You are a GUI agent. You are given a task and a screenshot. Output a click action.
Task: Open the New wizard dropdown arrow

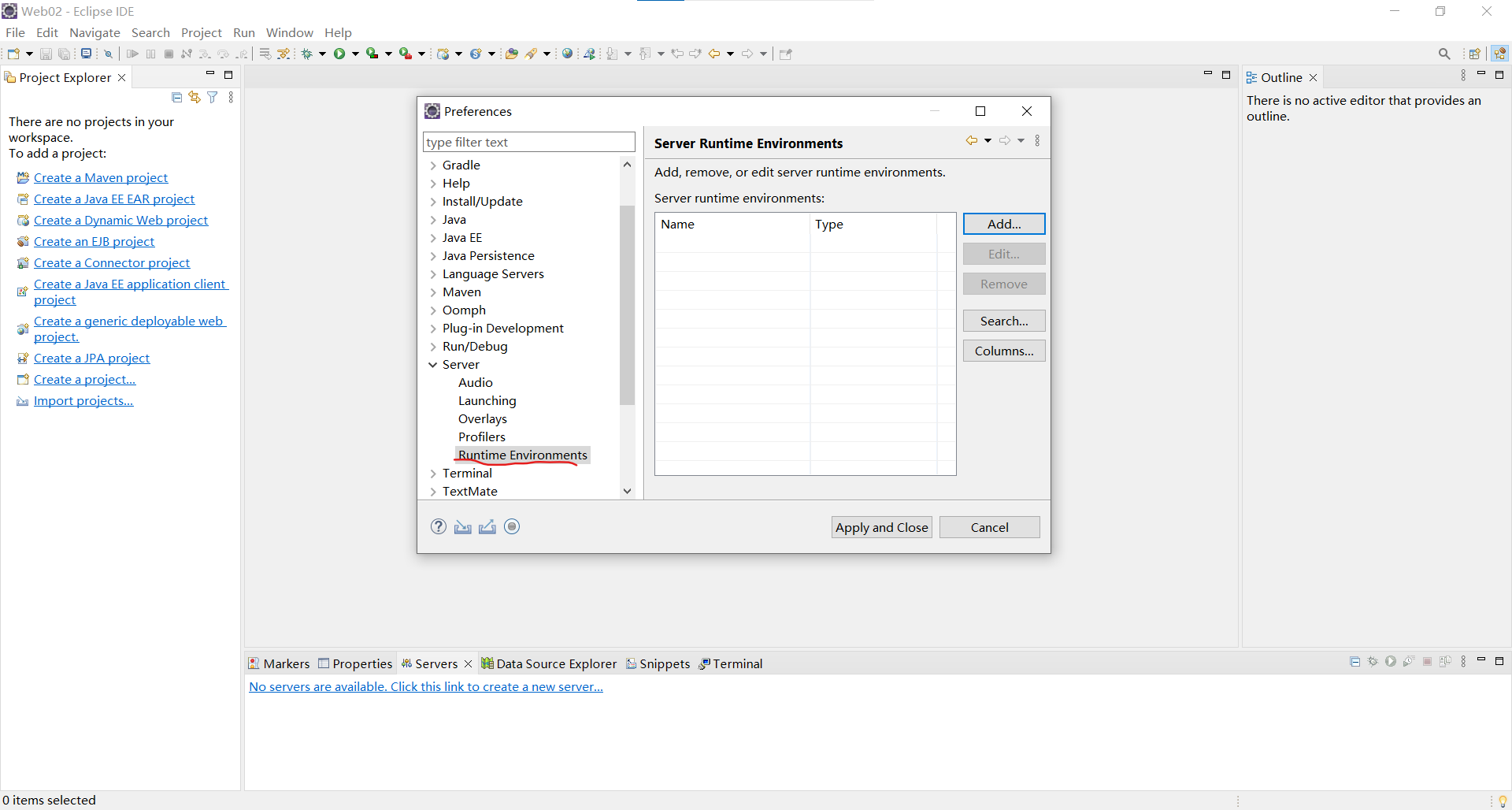29,54
